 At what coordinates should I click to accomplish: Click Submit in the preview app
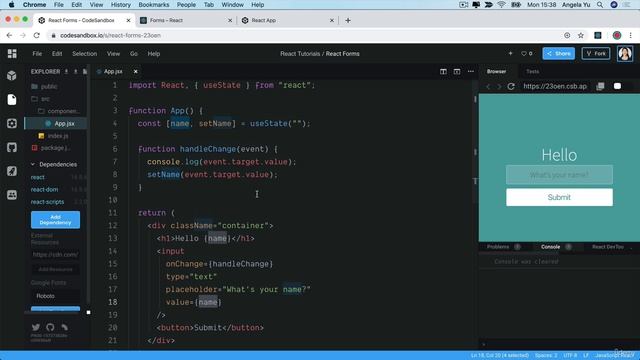[x=559, y=197]
